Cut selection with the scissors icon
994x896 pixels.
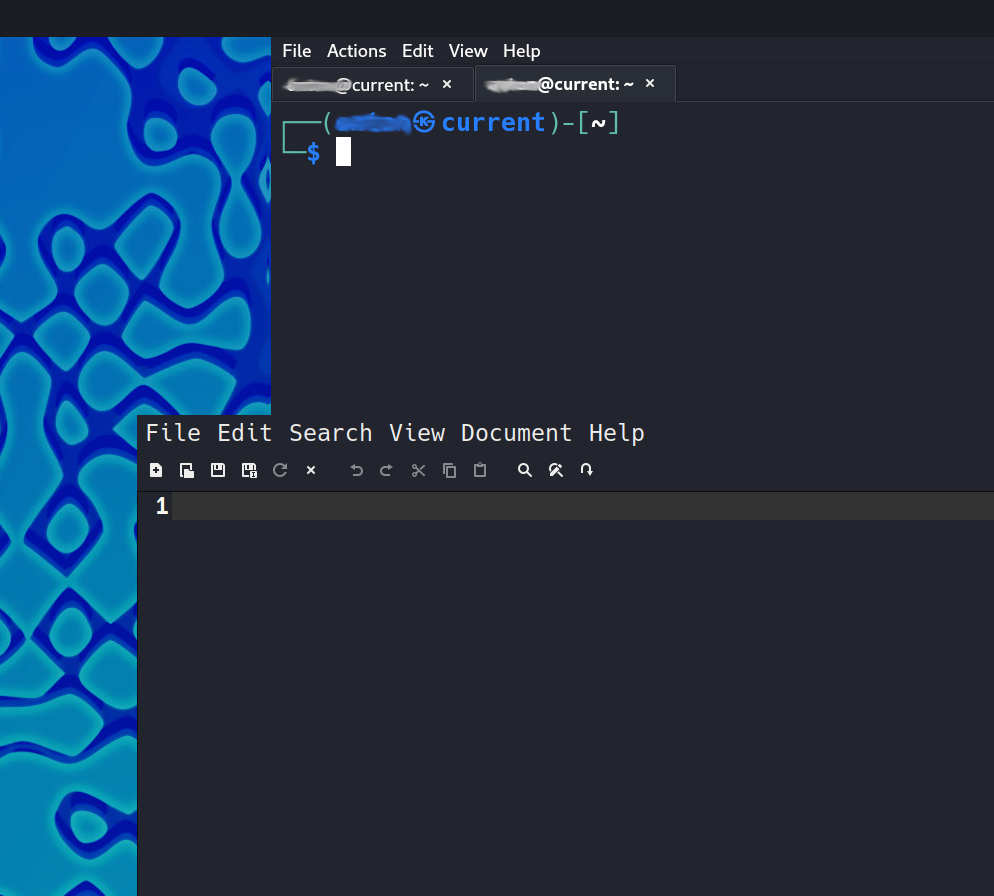pos(418,470)
